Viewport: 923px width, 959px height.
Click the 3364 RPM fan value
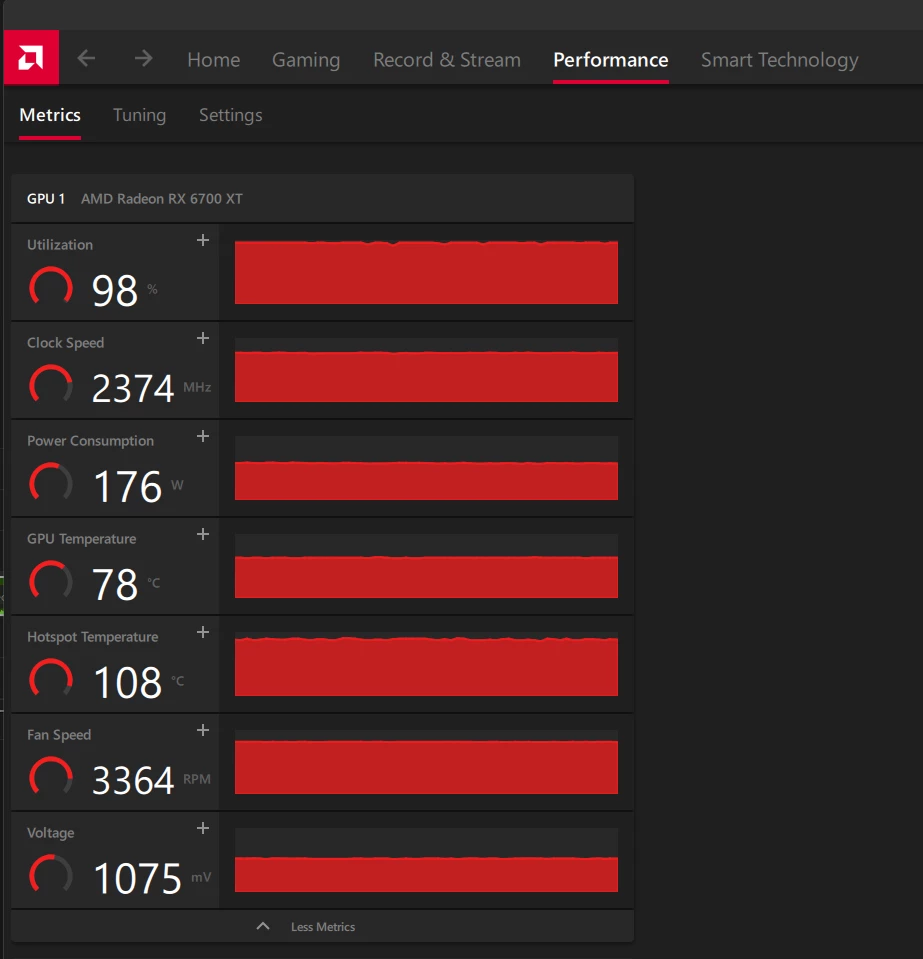click(151, 780)
